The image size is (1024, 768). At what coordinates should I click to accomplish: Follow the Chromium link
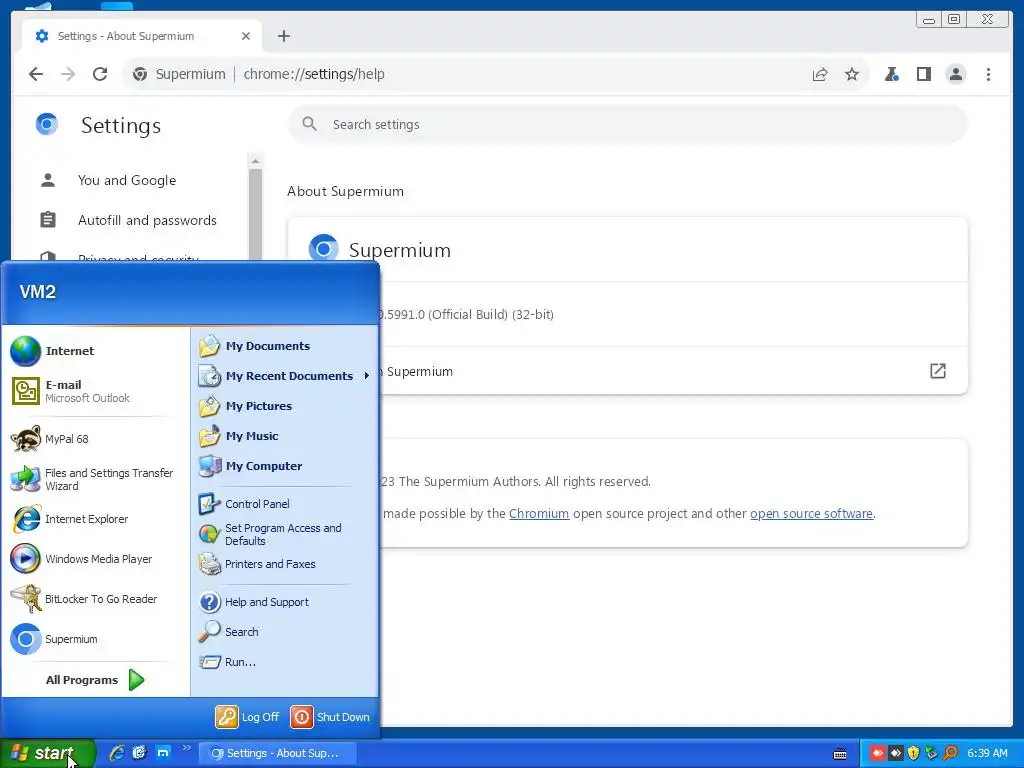coord(539,514)
